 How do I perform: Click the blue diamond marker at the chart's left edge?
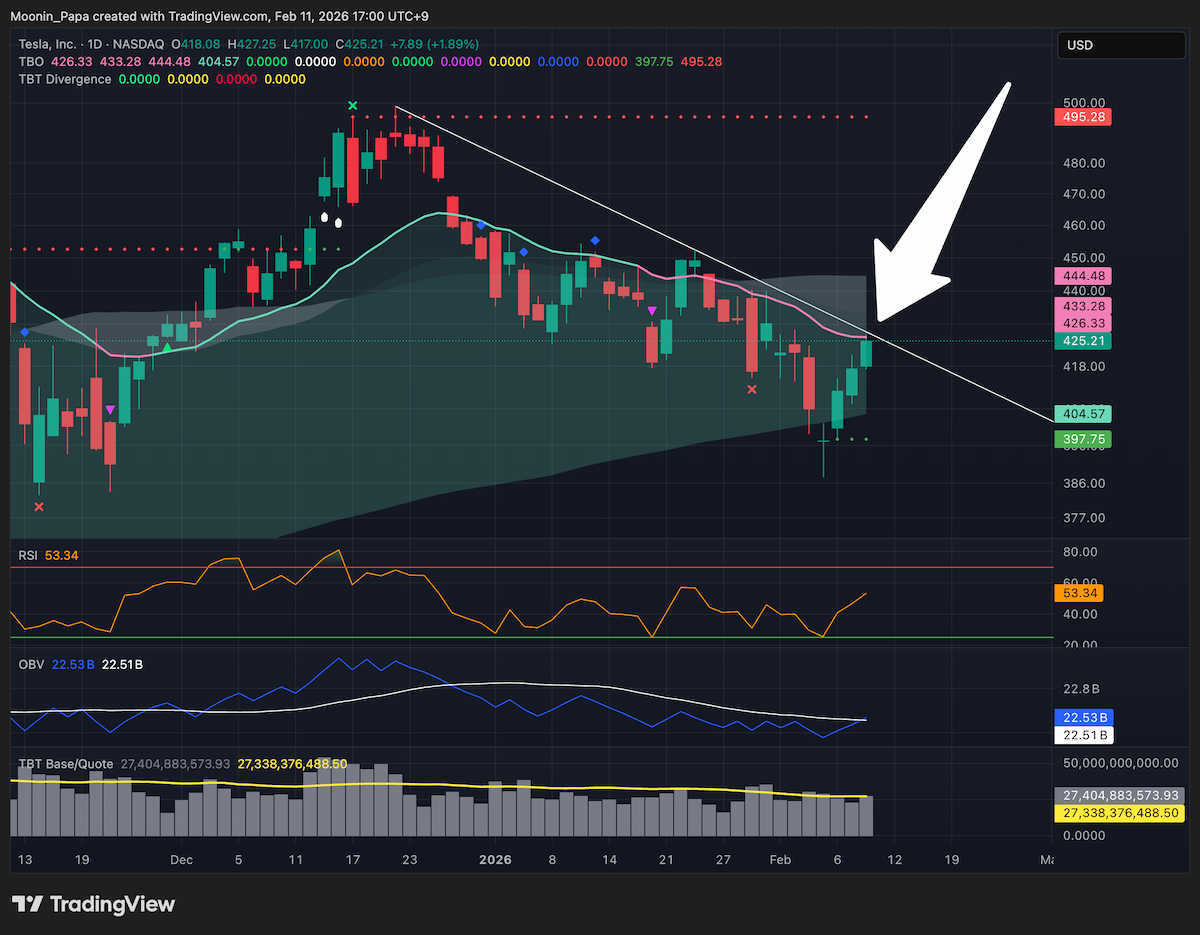[x=23, y=331]
